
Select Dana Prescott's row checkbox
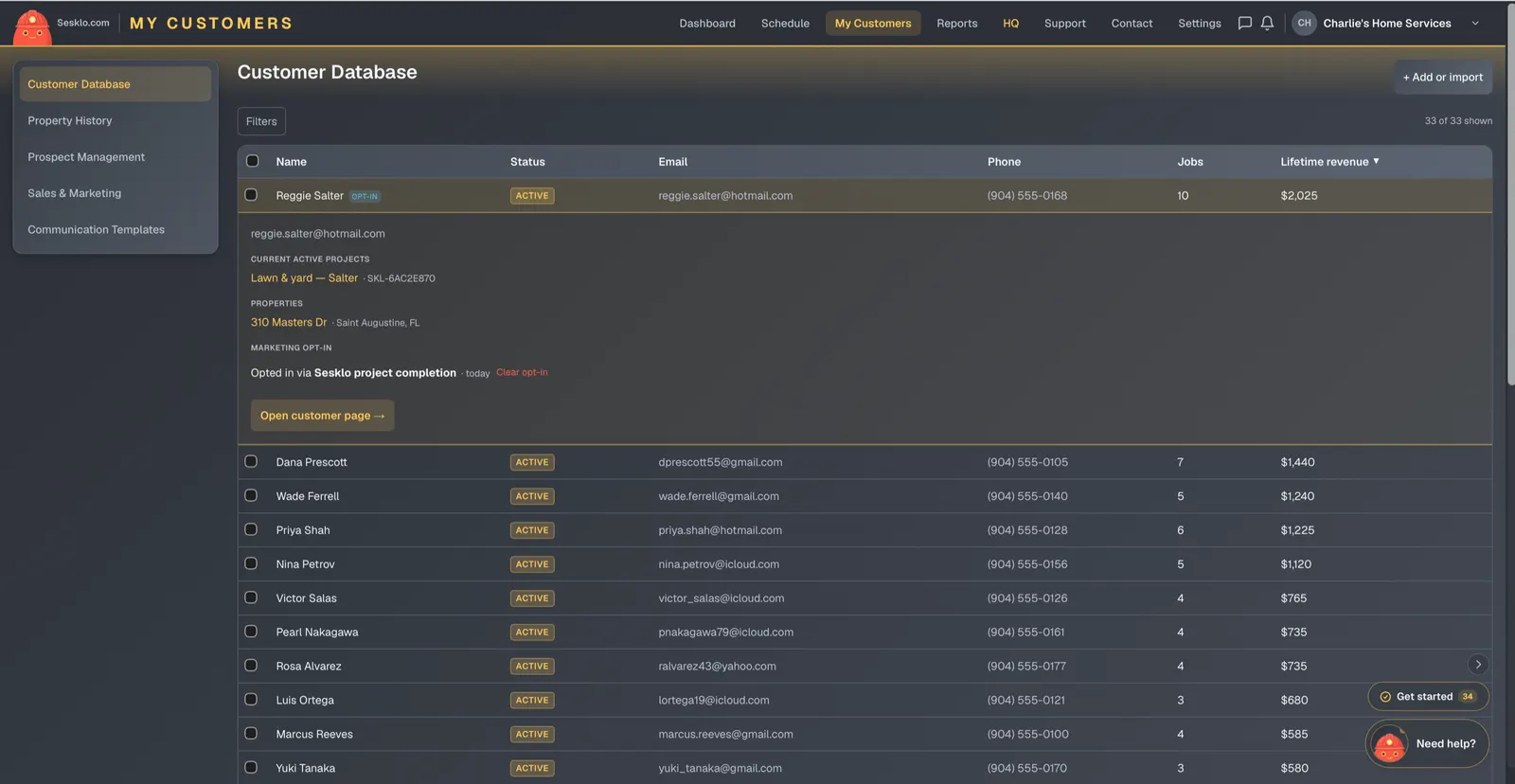coord(251,462)
